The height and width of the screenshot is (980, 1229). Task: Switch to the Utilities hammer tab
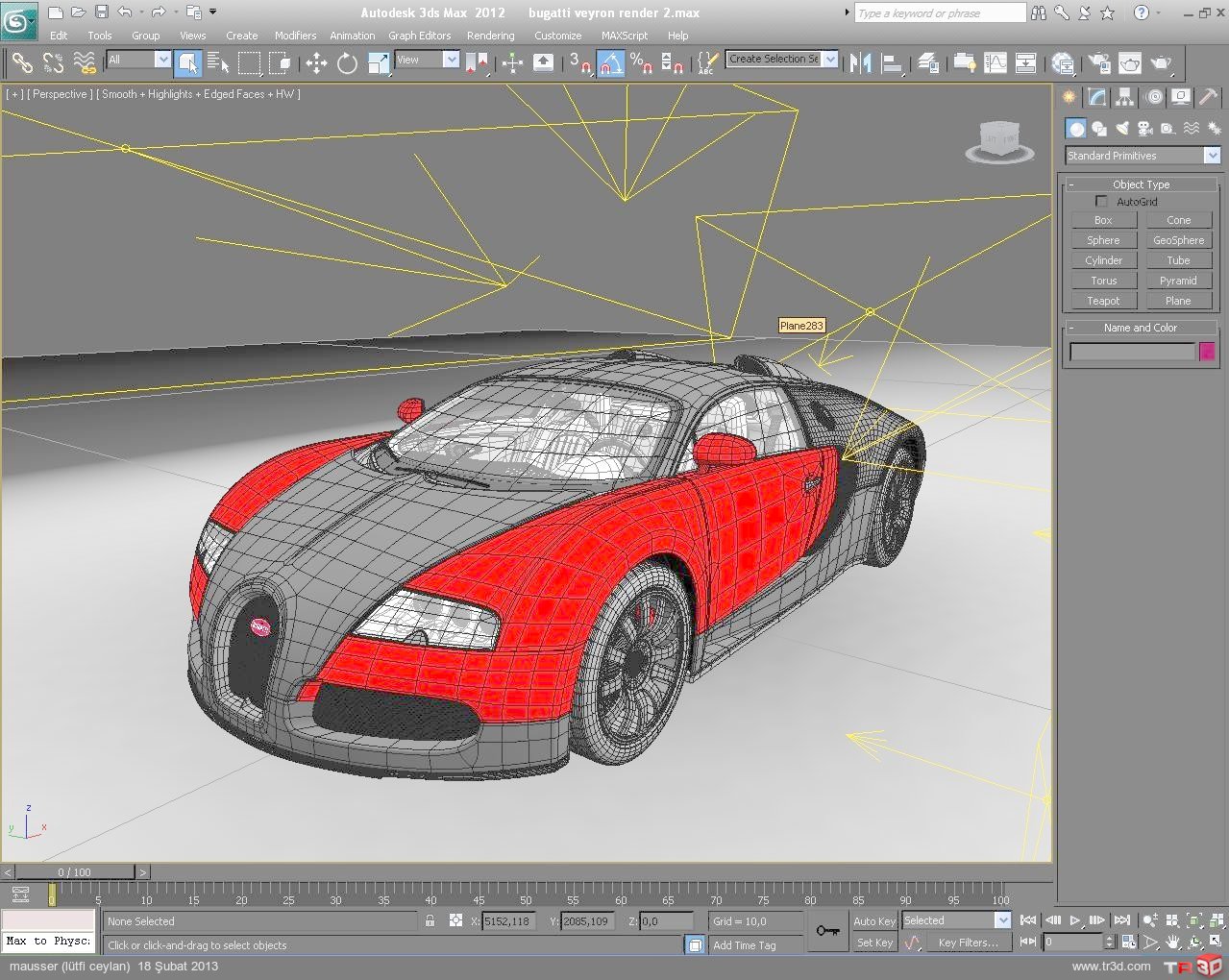tap(1208, 98)
